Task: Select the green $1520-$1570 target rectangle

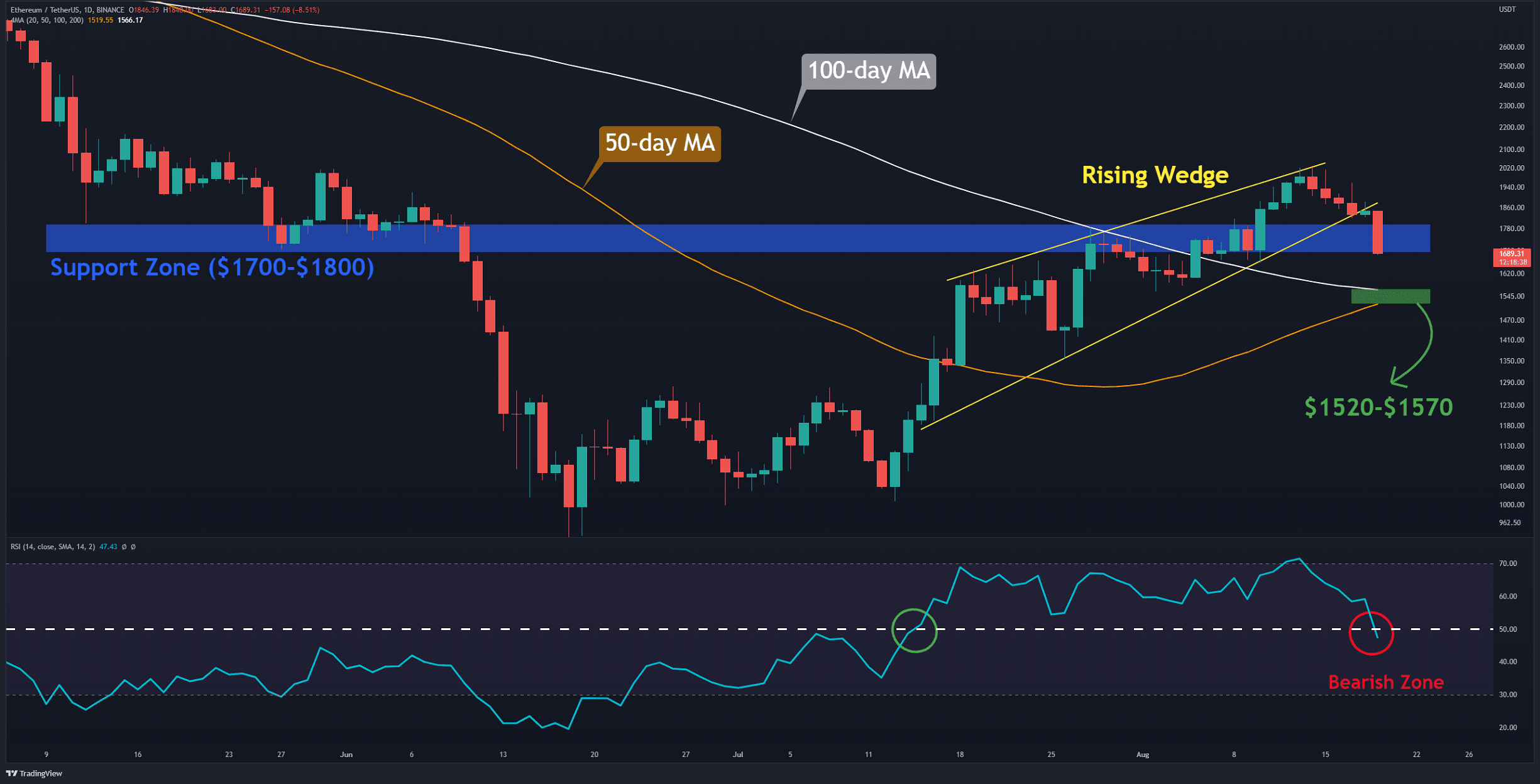Action: pyautogui.click(x=1390, y=296)
